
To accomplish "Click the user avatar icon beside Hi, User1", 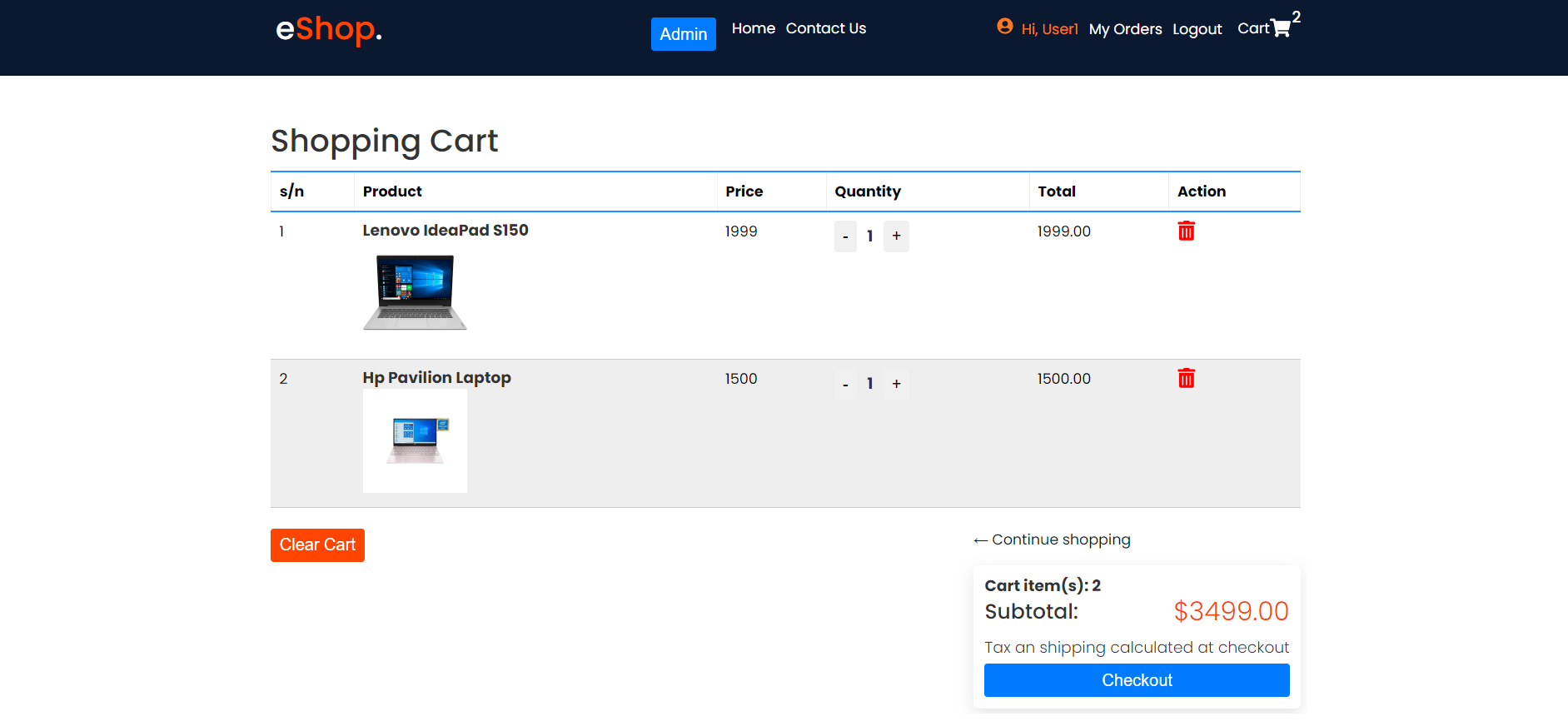I will [1005, 27].
